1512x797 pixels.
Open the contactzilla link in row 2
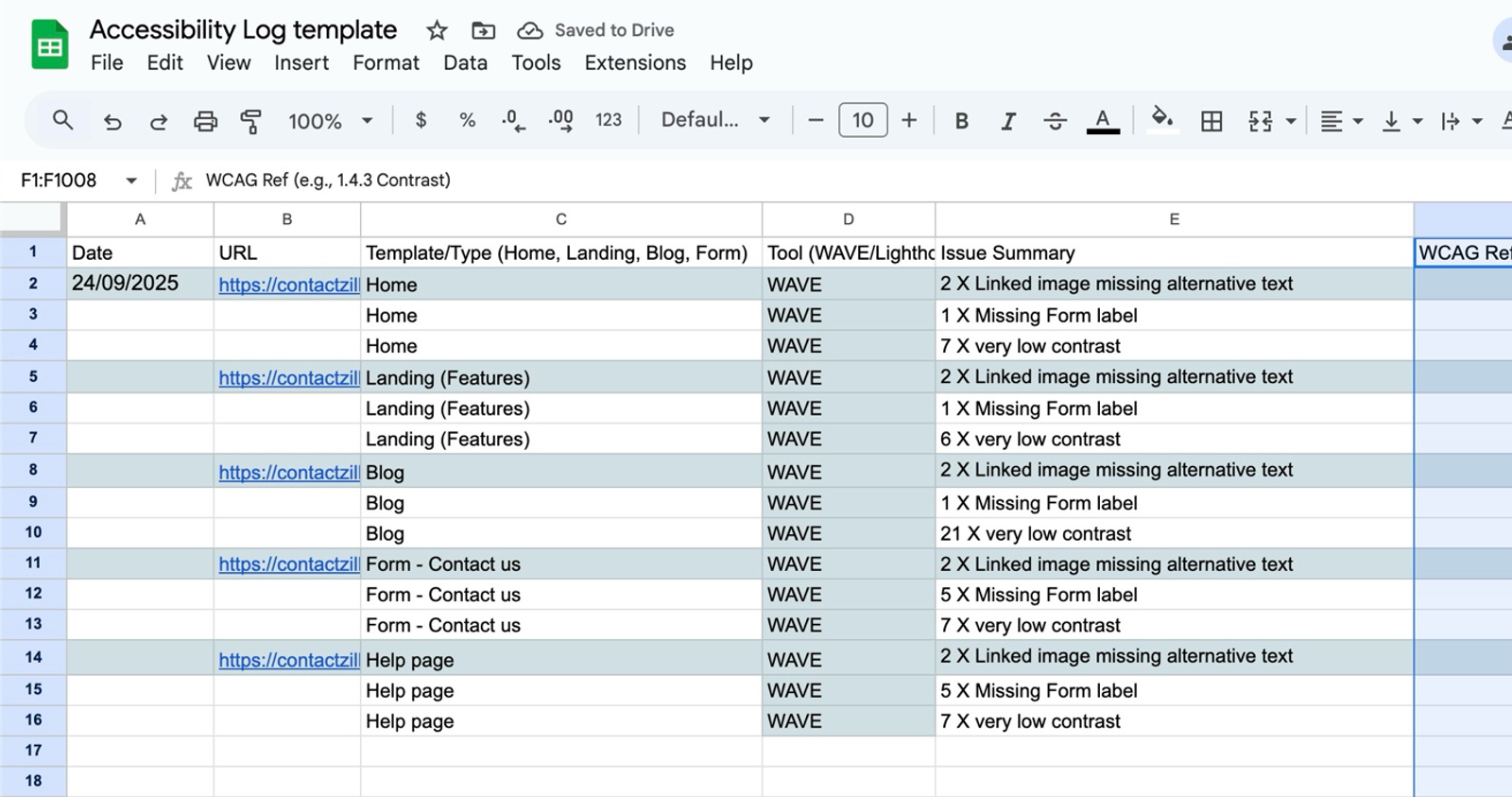pos(288,285)
